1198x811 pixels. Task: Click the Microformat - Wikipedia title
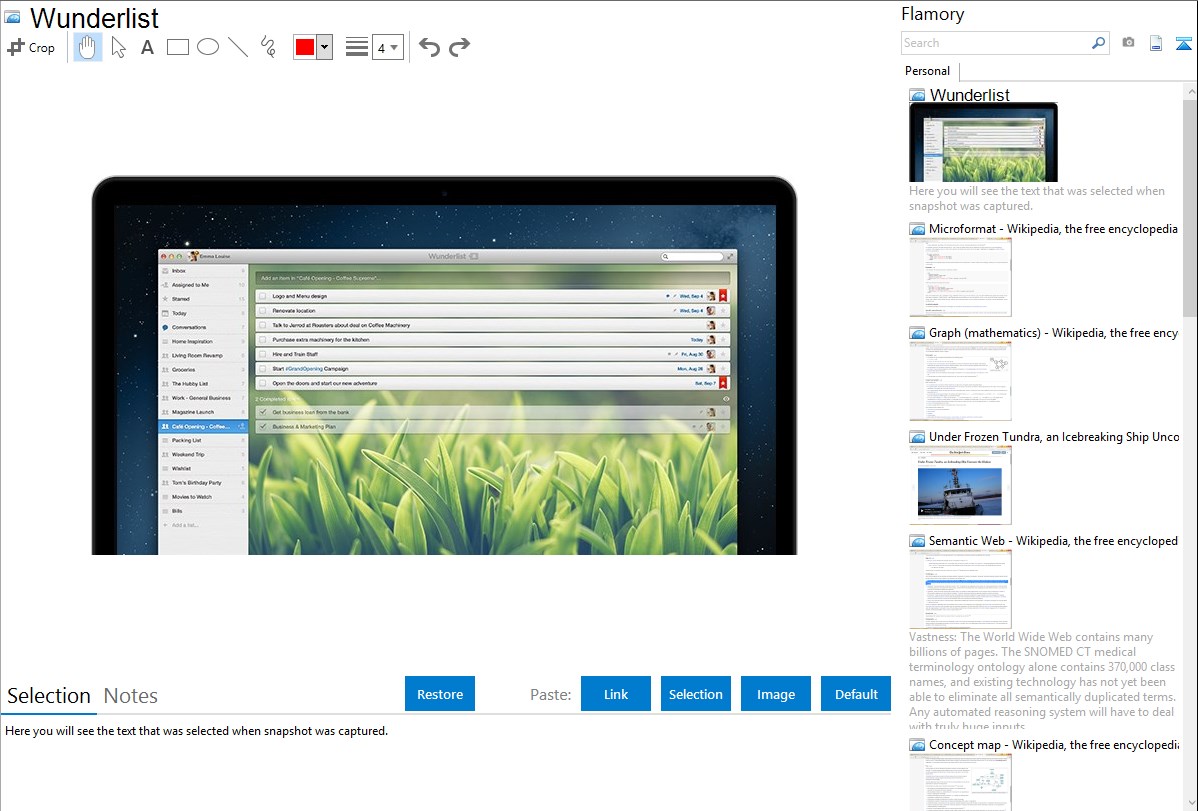[x=1053, y=229]
